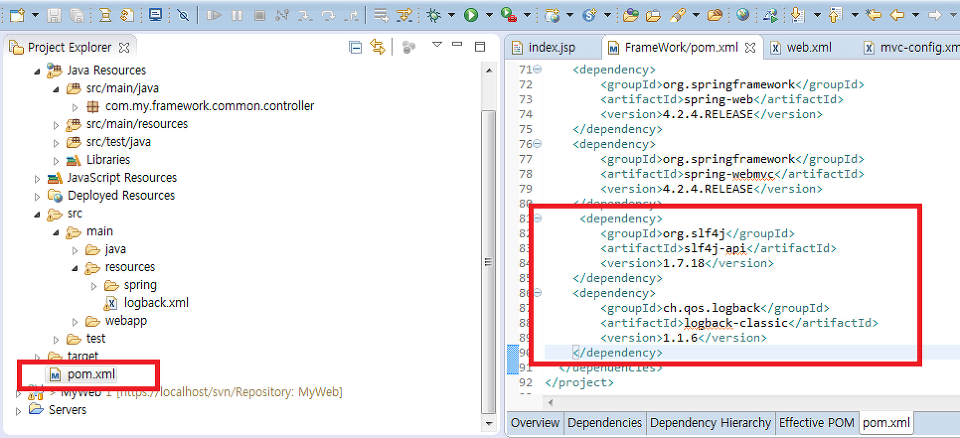The height and width of the screenshot is (438, 960).
Task: Toggle Link with Editor in Project Explorer
Action: [x=378, y=47]
